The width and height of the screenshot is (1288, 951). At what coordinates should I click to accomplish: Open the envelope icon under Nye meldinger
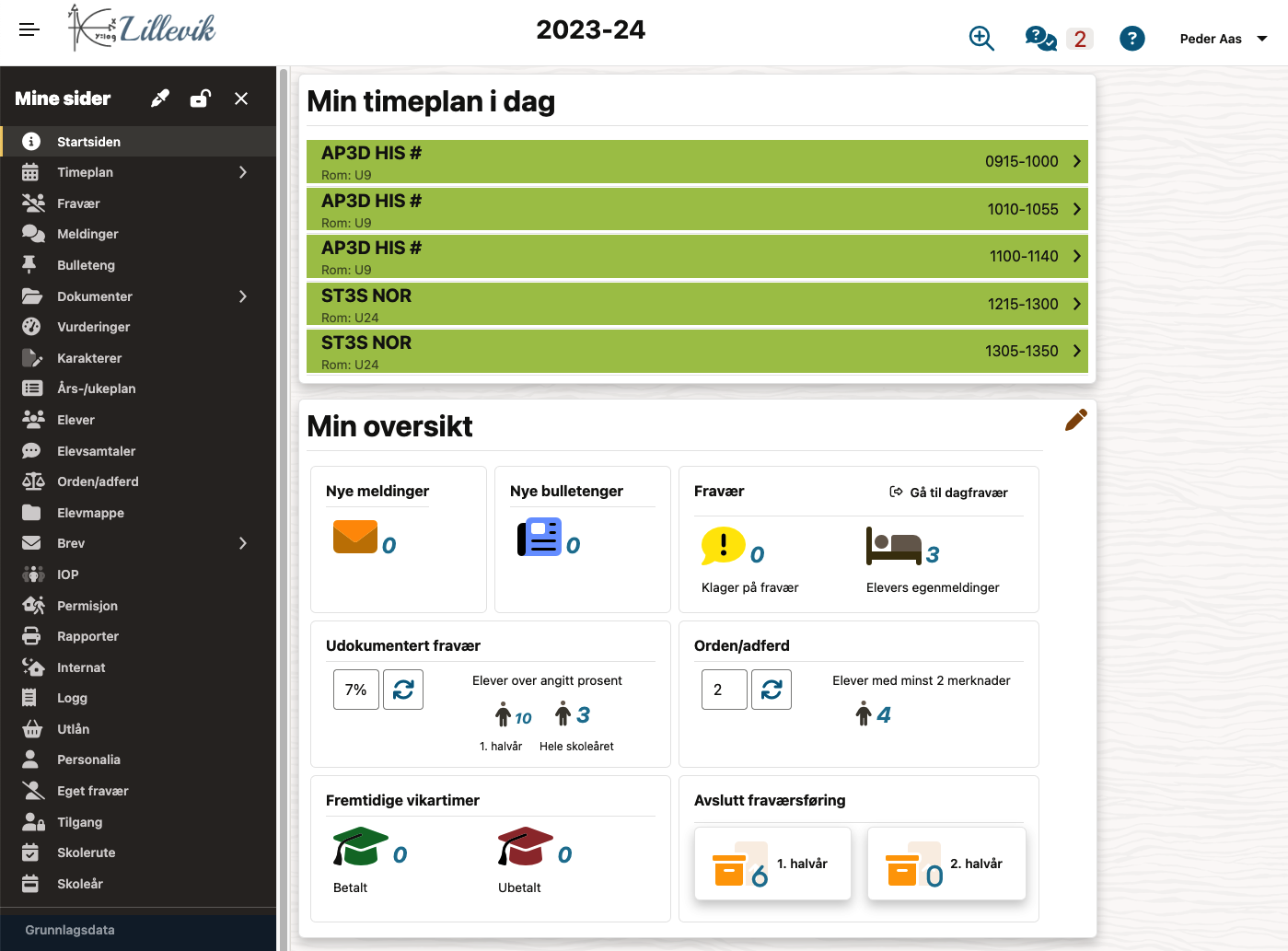[x=355, y=537]
